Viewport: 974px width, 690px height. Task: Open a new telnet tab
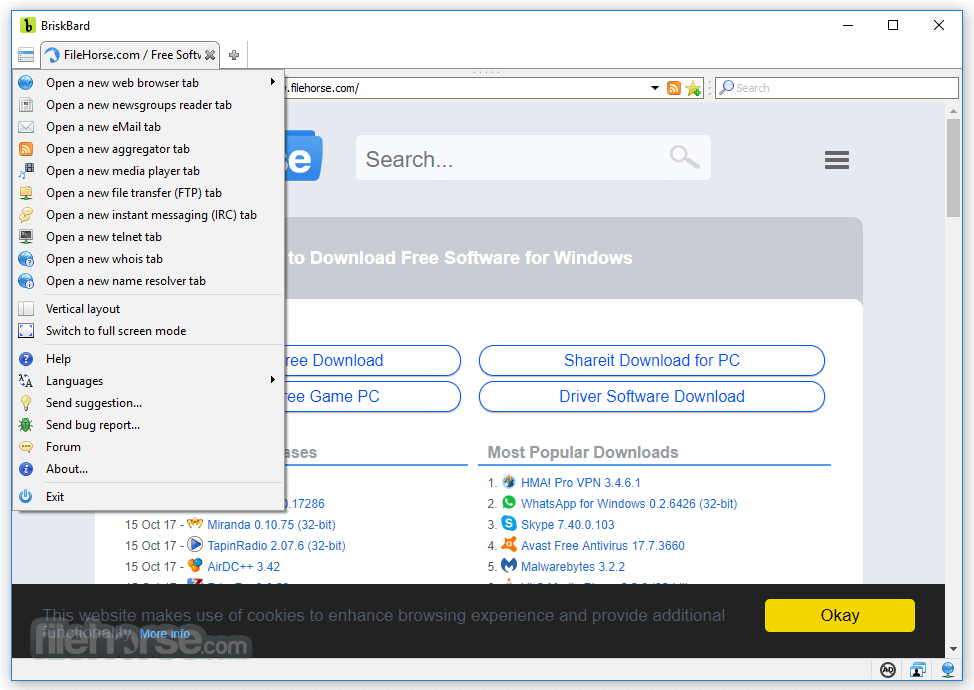click(x=148, y=237)
